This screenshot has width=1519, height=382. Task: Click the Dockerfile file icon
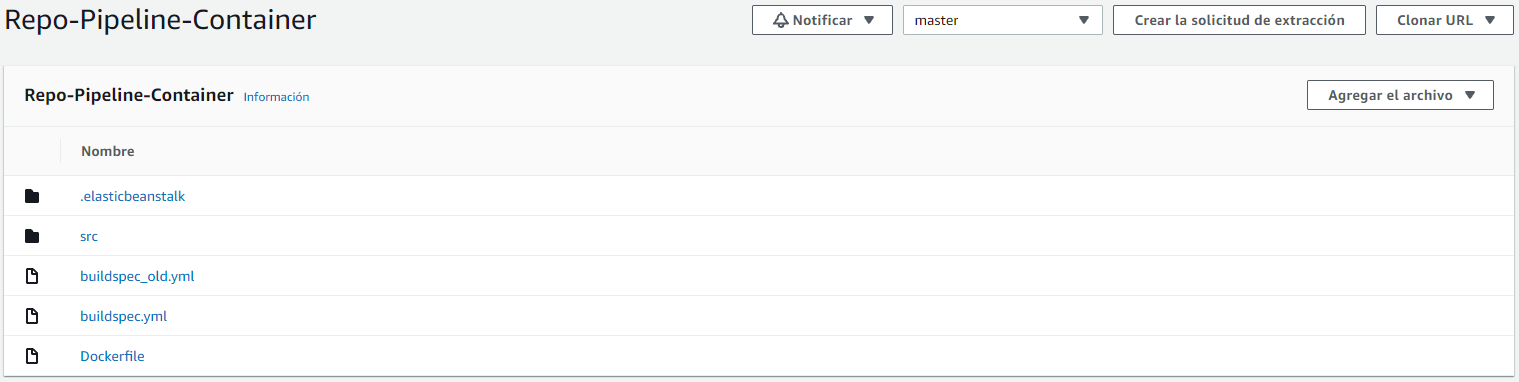[32, 356]
